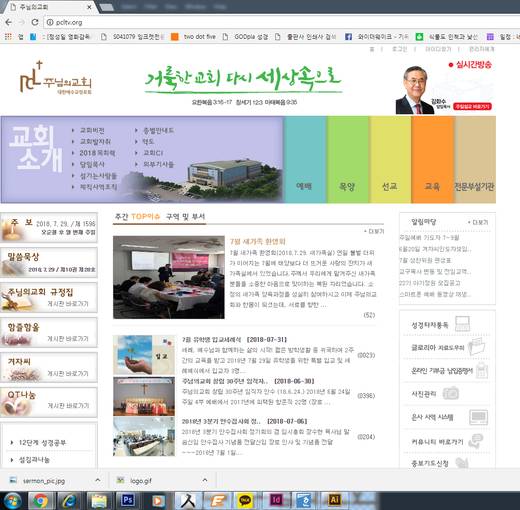520x510 pixels.
Task: Open 사진관리 camera icon
Action: coord(451,394)
